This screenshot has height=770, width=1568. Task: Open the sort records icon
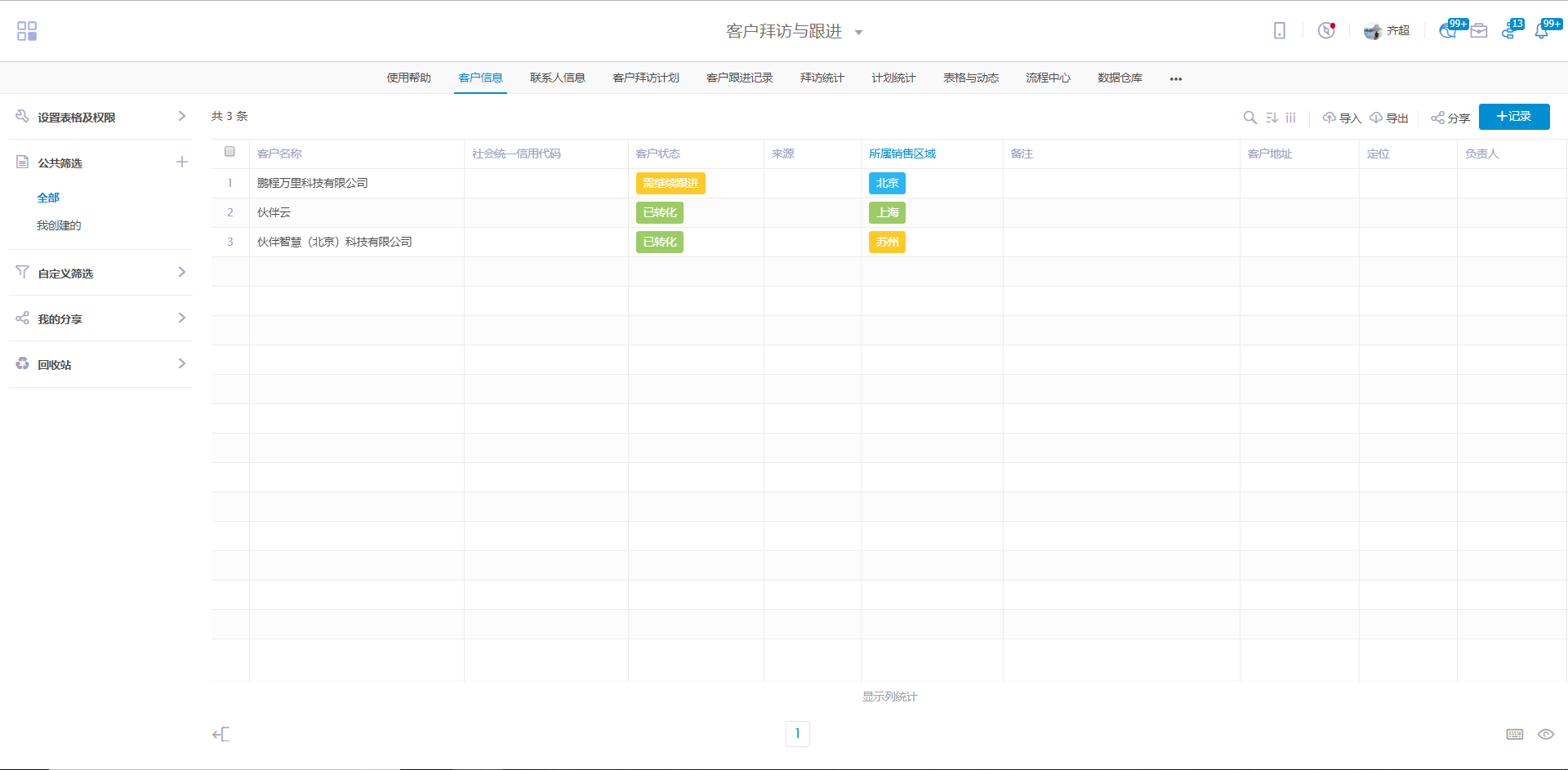(1272, 118)
